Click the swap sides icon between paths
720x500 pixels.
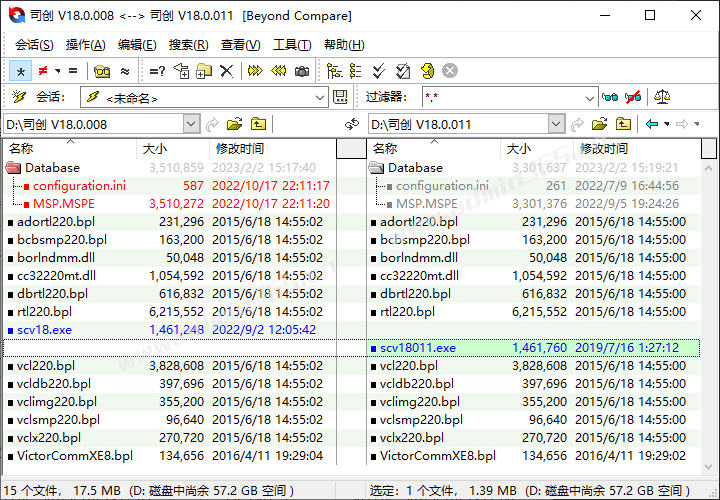[x=352, y=124]
